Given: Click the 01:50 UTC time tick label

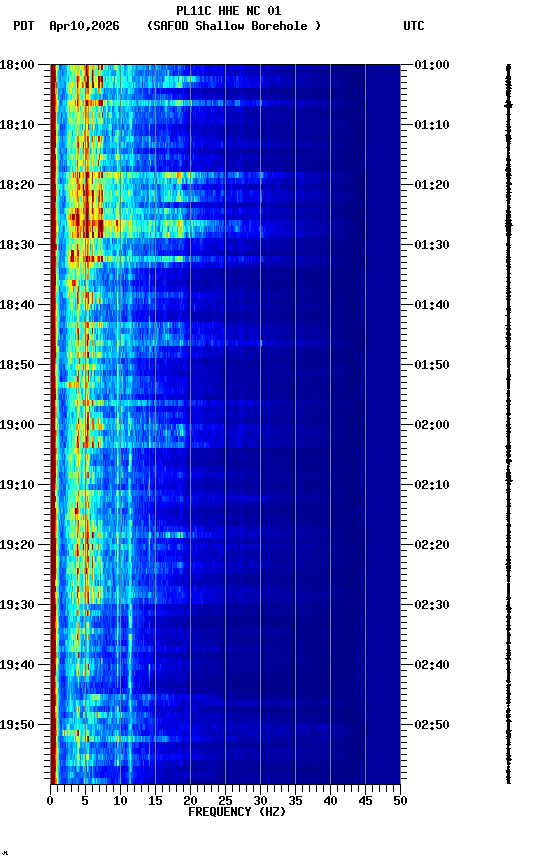Looking at the screenshot, I should pos(432,365).
